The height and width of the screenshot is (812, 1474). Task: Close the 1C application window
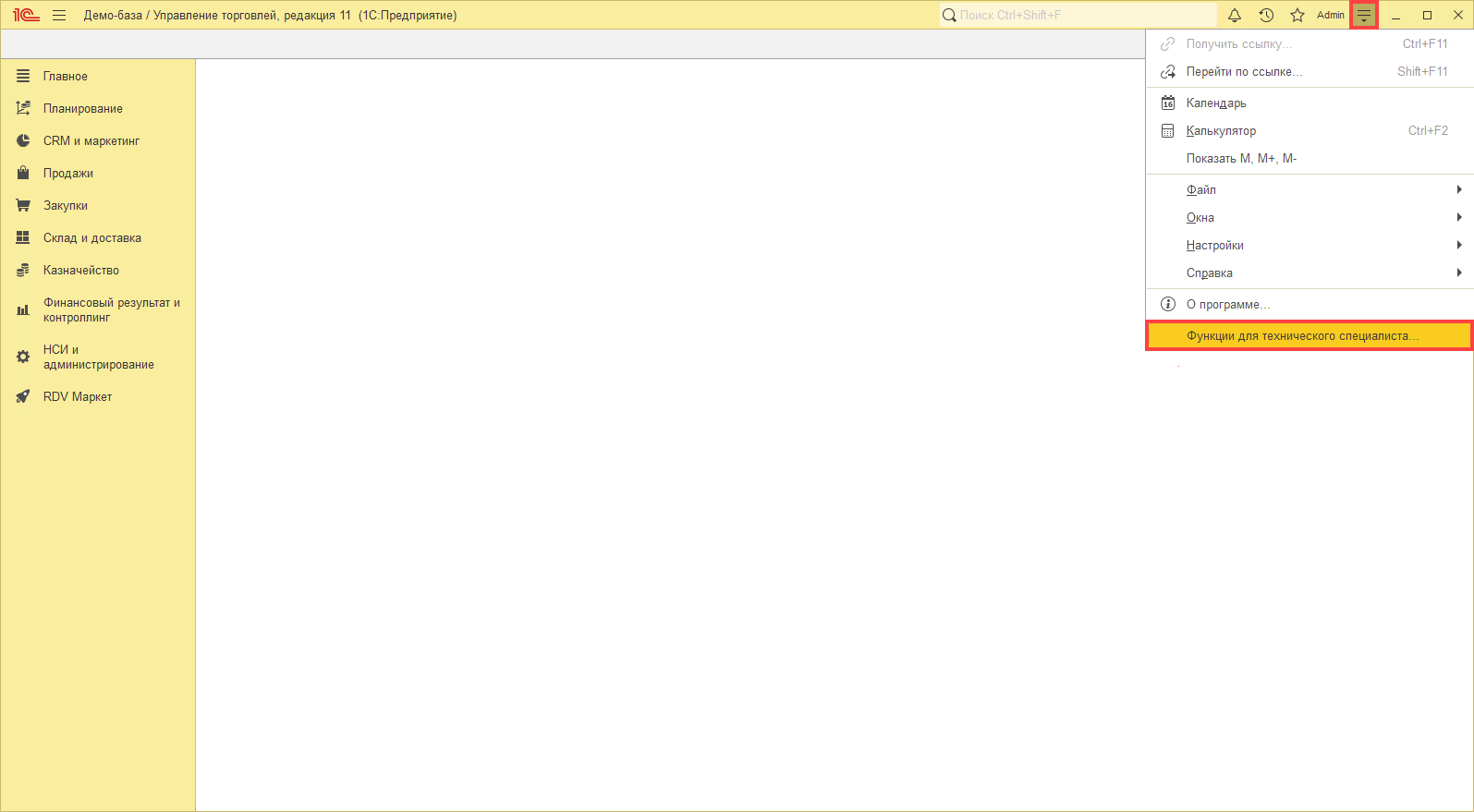point(1459,15)
